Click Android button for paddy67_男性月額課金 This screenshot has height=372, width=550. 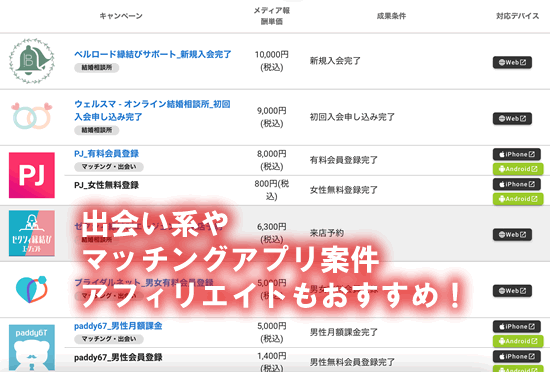pos(518,341)
